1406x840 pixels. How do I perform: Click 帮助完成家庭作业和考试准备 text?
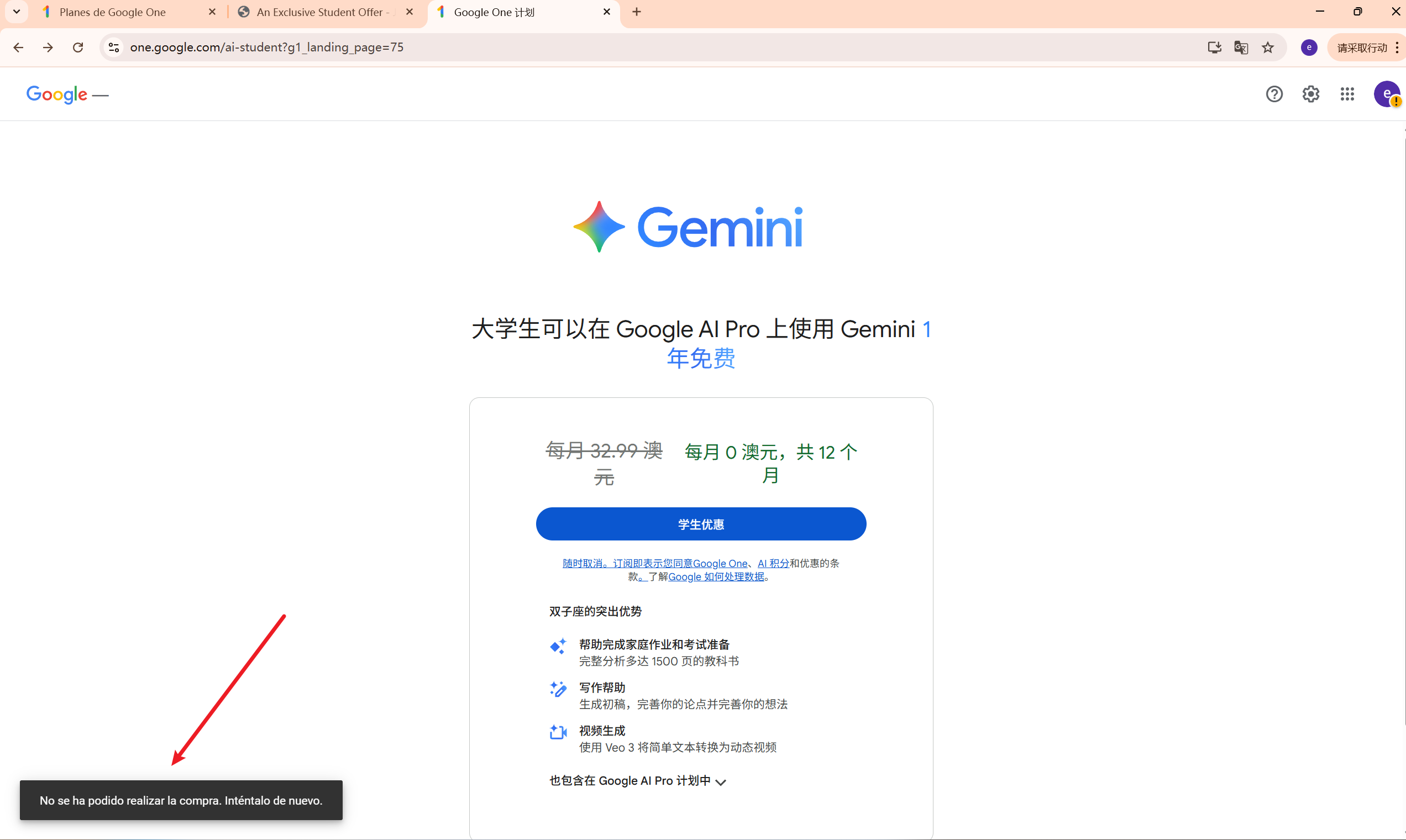click(654, 645)
